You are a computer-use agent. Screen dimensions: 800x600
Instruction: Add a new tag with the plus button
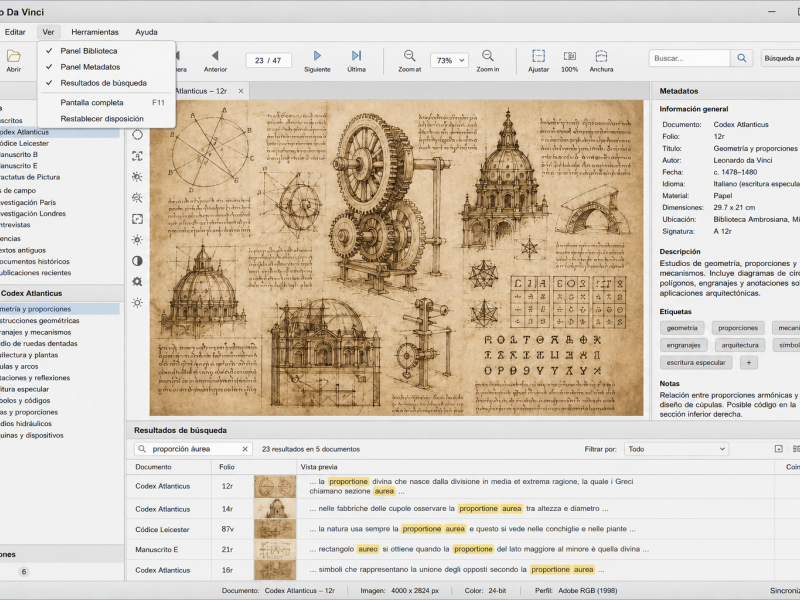point(749,362)
